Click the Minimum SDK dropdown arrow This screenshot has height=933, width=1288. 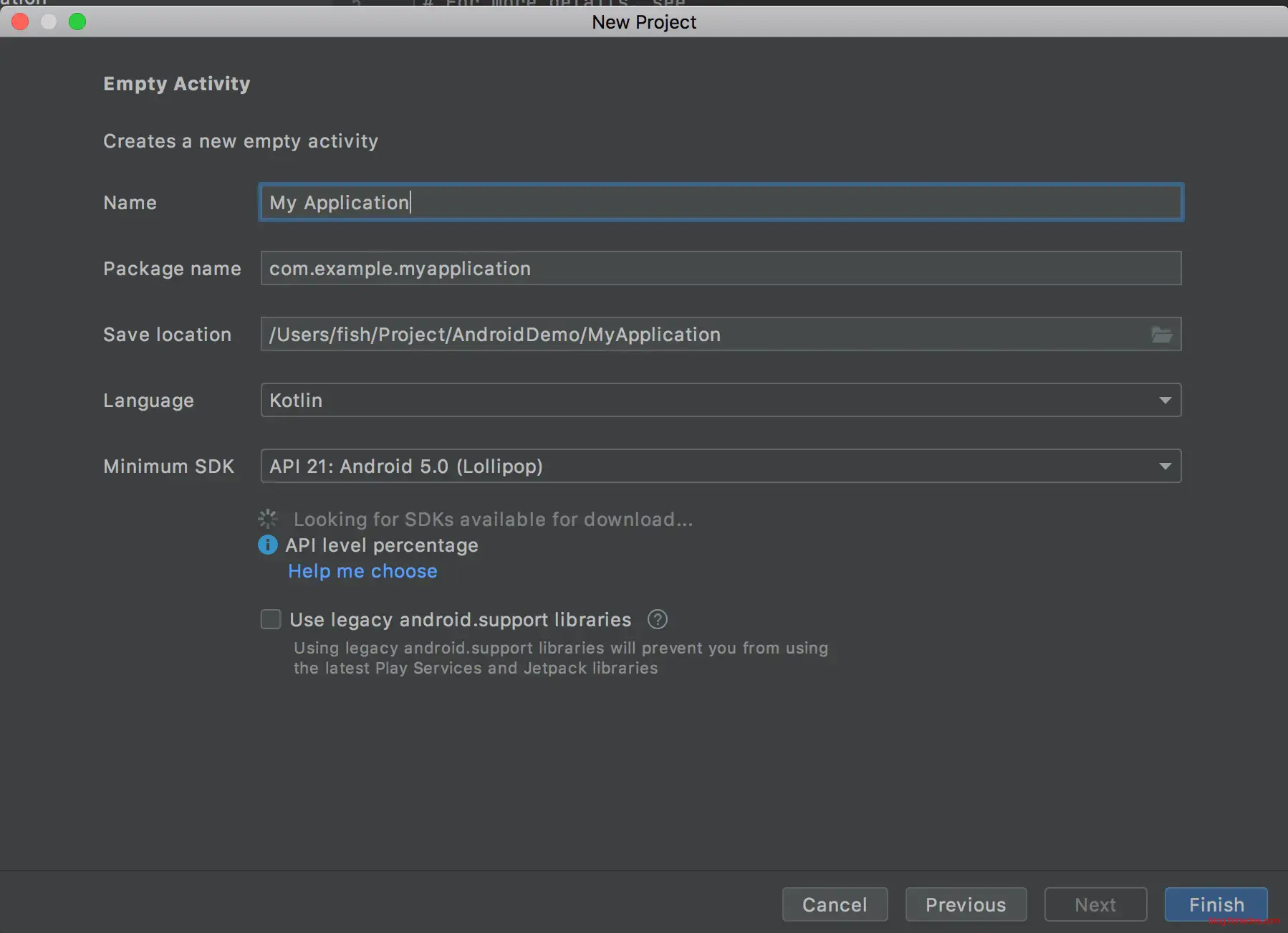[x=1165, y=466]
